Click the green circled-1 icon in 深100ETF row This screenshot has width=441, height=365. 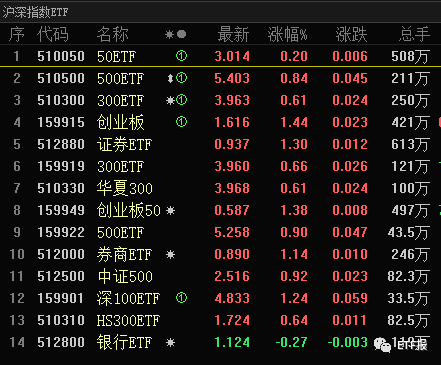tap(181, 298)
